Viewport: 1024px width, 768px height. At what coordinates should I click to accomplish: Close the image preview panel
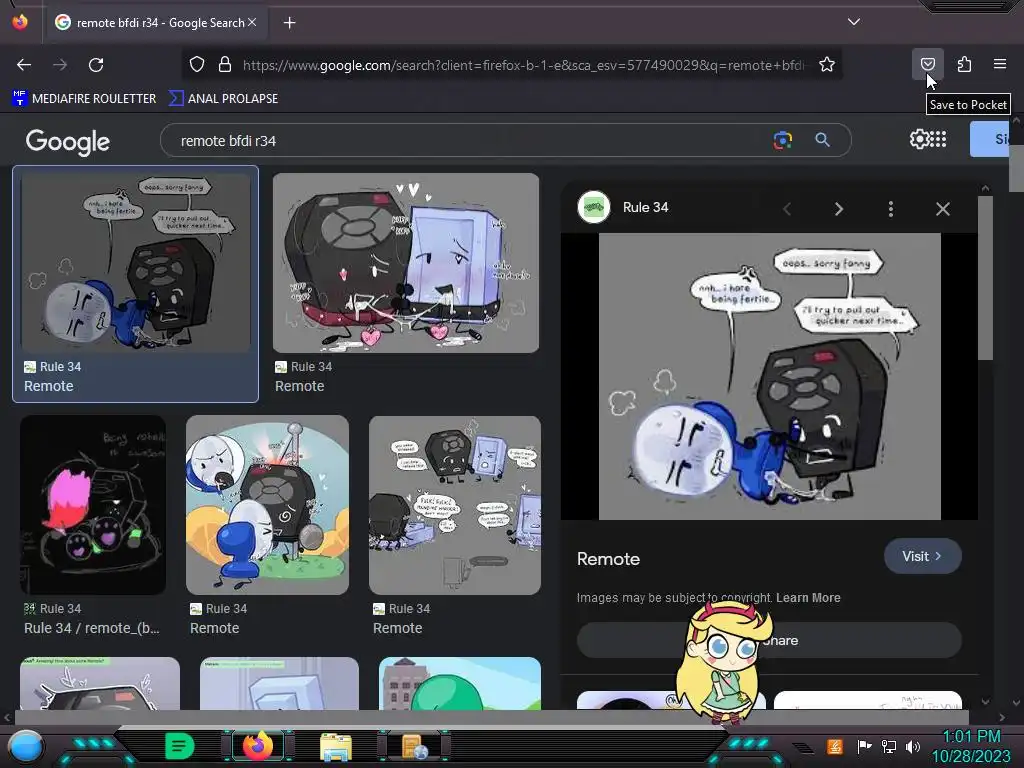(942, 209)
